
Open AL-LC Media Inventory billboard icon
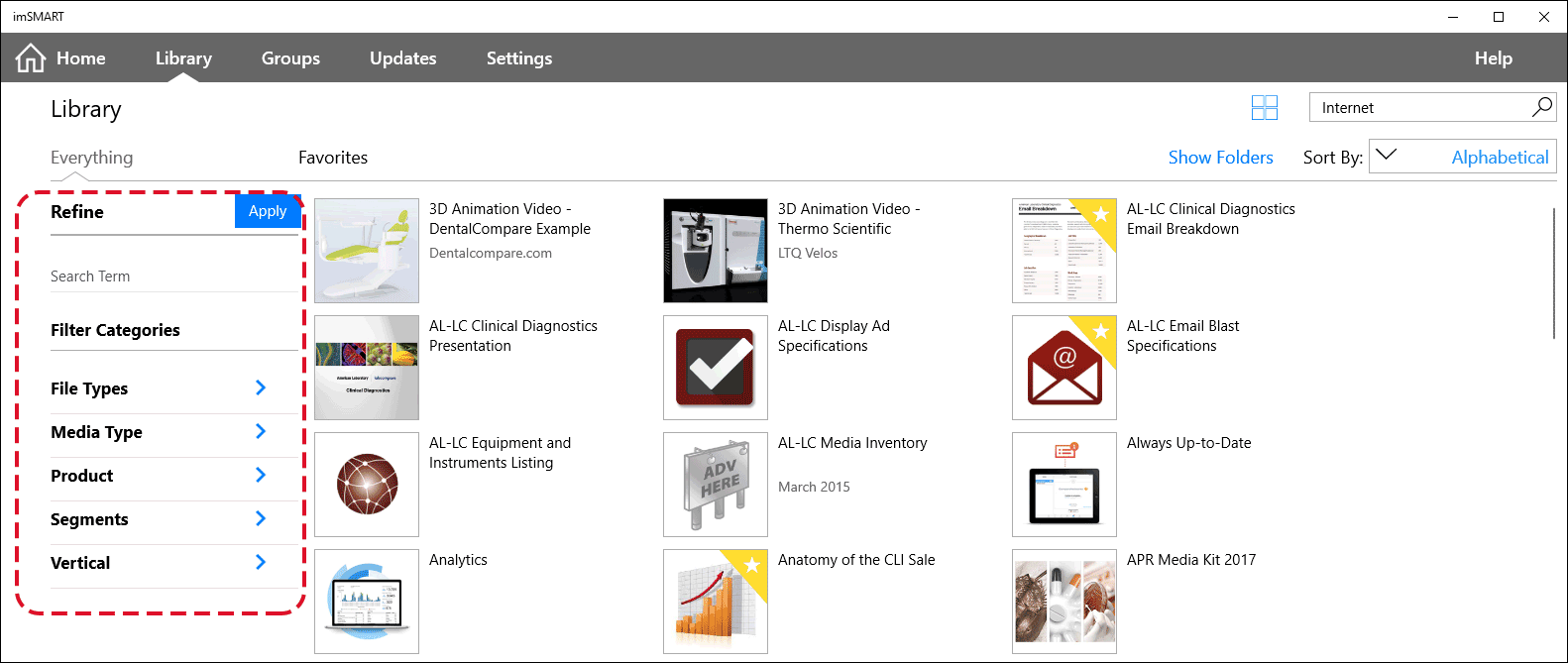(x=716, y=485)
